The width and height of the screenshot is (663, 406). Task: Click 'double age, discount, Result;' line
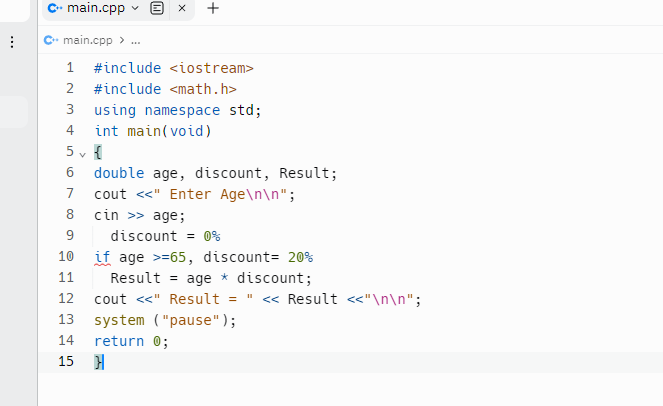pyautogui.click(x=216, y=173)
